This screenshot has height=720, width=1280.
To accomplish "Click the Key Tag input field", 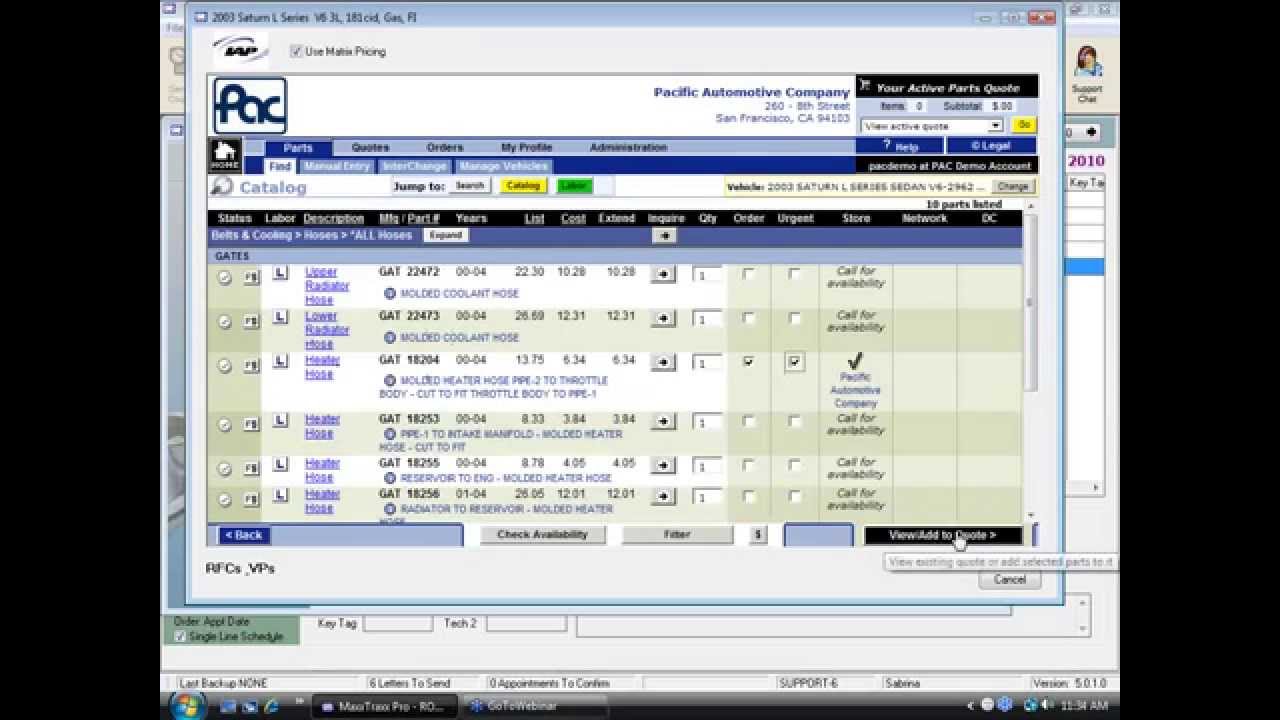I will tap(397, 623).
